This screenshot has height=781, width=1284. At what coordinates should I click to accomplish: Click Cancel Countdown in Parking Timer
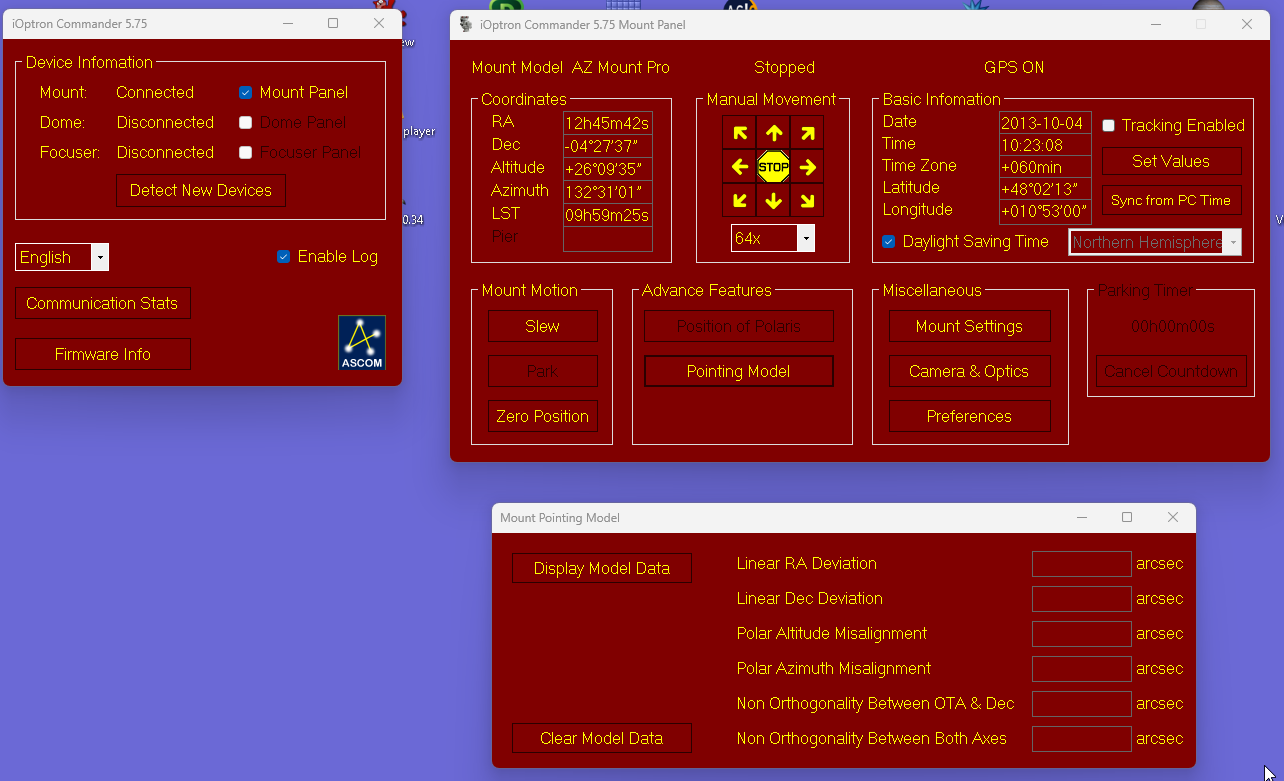pos(1171,371)
